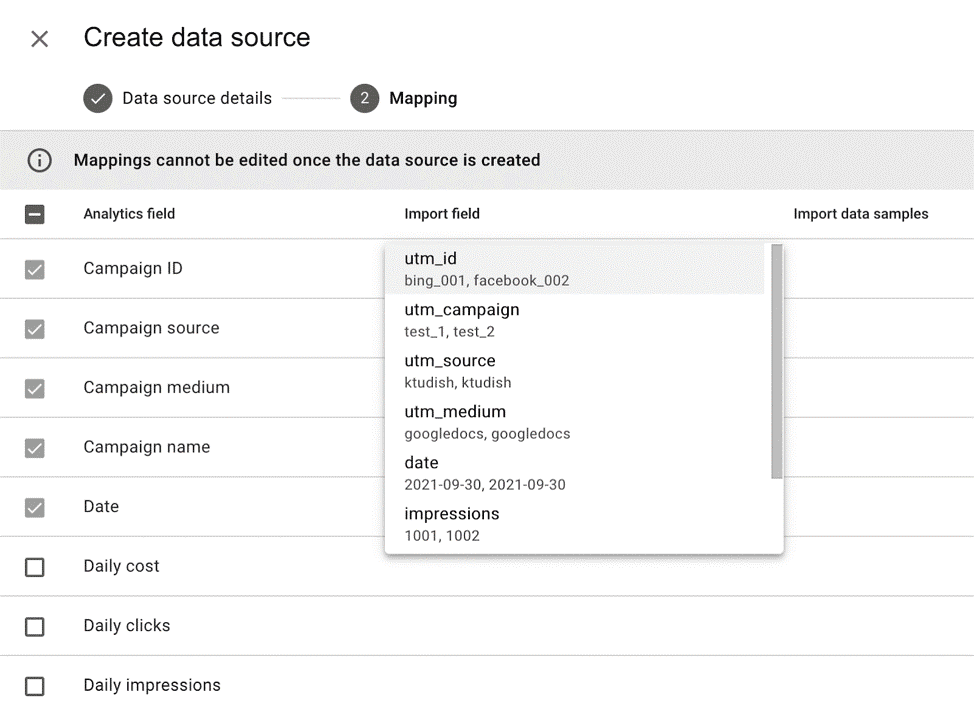
Task: Uncheck the Date checkbox
Action: pyautogui.click(x=36, y=507)
